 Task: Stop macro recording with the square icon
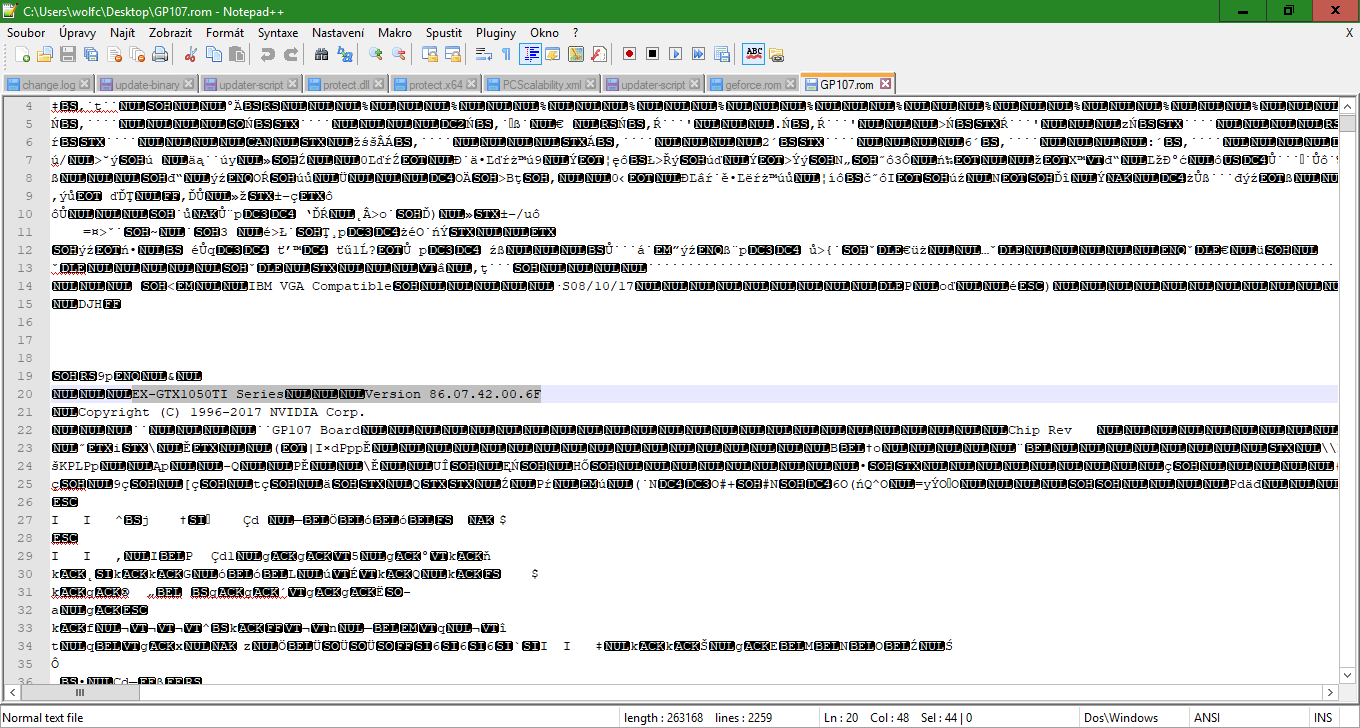(x=653, y=54)
